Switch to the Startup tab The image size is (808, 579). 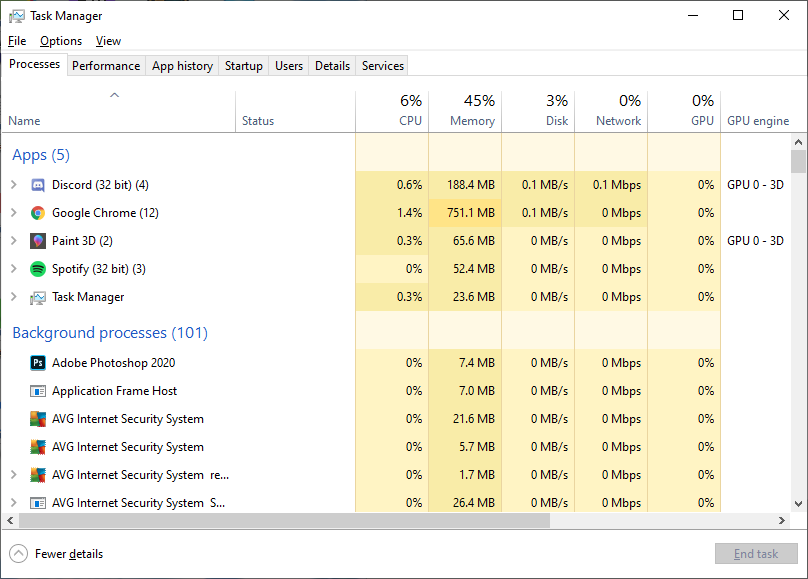click(x=244, y=66)
